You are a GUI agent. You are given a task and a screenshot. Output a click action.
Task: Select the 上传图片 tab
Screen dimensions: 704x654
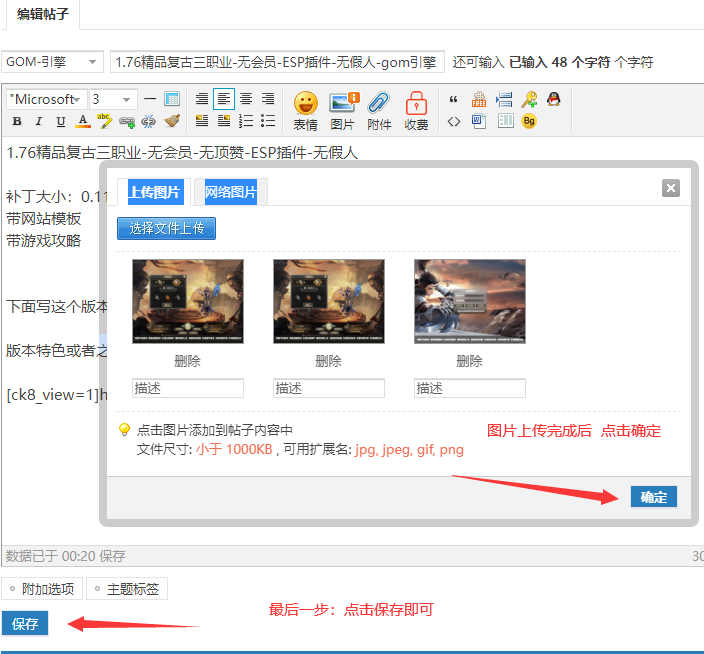[x=153, y=192]
